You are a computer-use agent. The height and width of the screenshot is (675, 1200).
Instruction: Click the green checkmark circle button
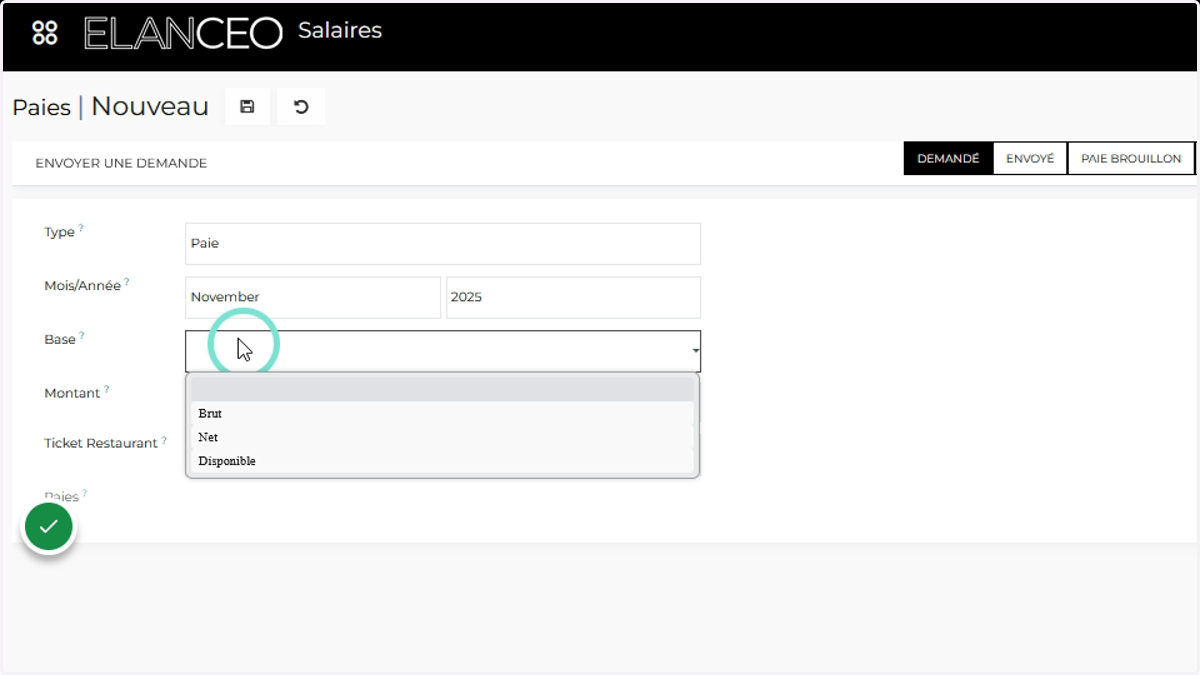pos(49,526)
